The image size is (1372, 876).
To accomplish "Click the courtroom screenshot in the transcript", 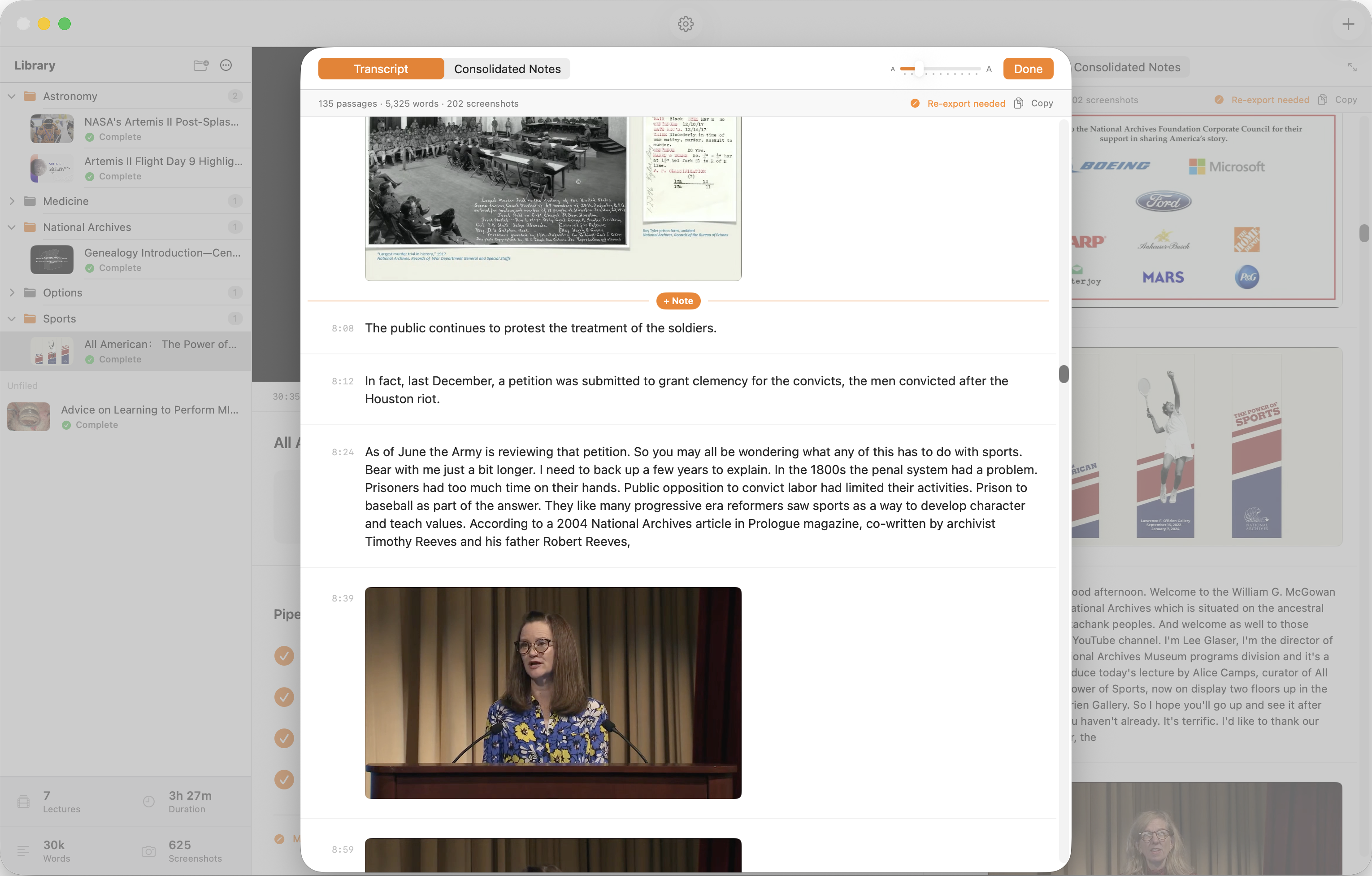I will click(x=553, y=198).
